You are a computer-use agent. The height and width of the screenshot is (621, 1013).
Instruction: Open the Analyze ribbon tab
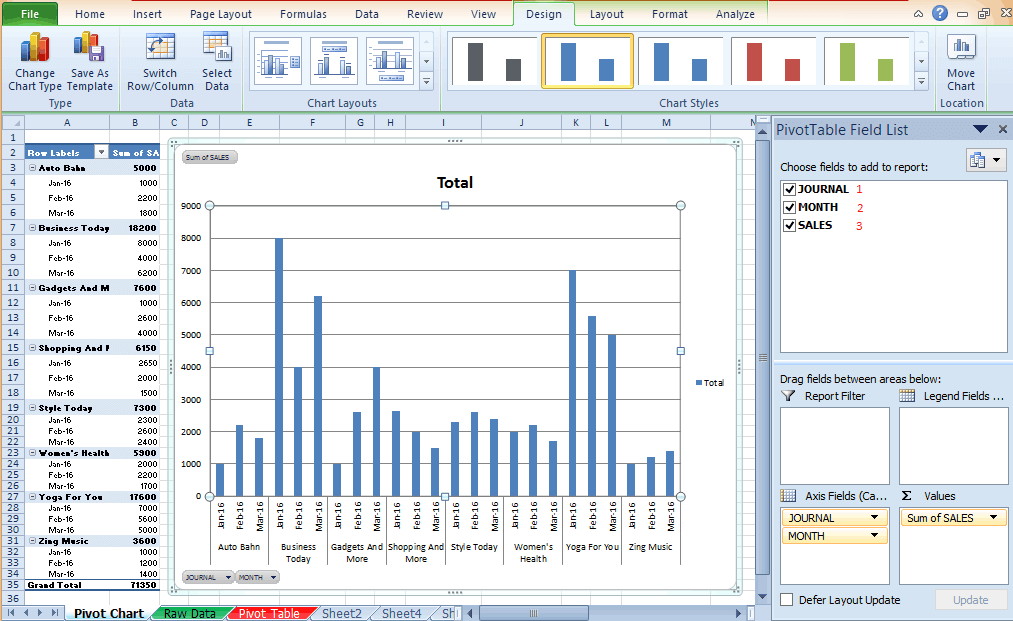click(x=735, y=14)
